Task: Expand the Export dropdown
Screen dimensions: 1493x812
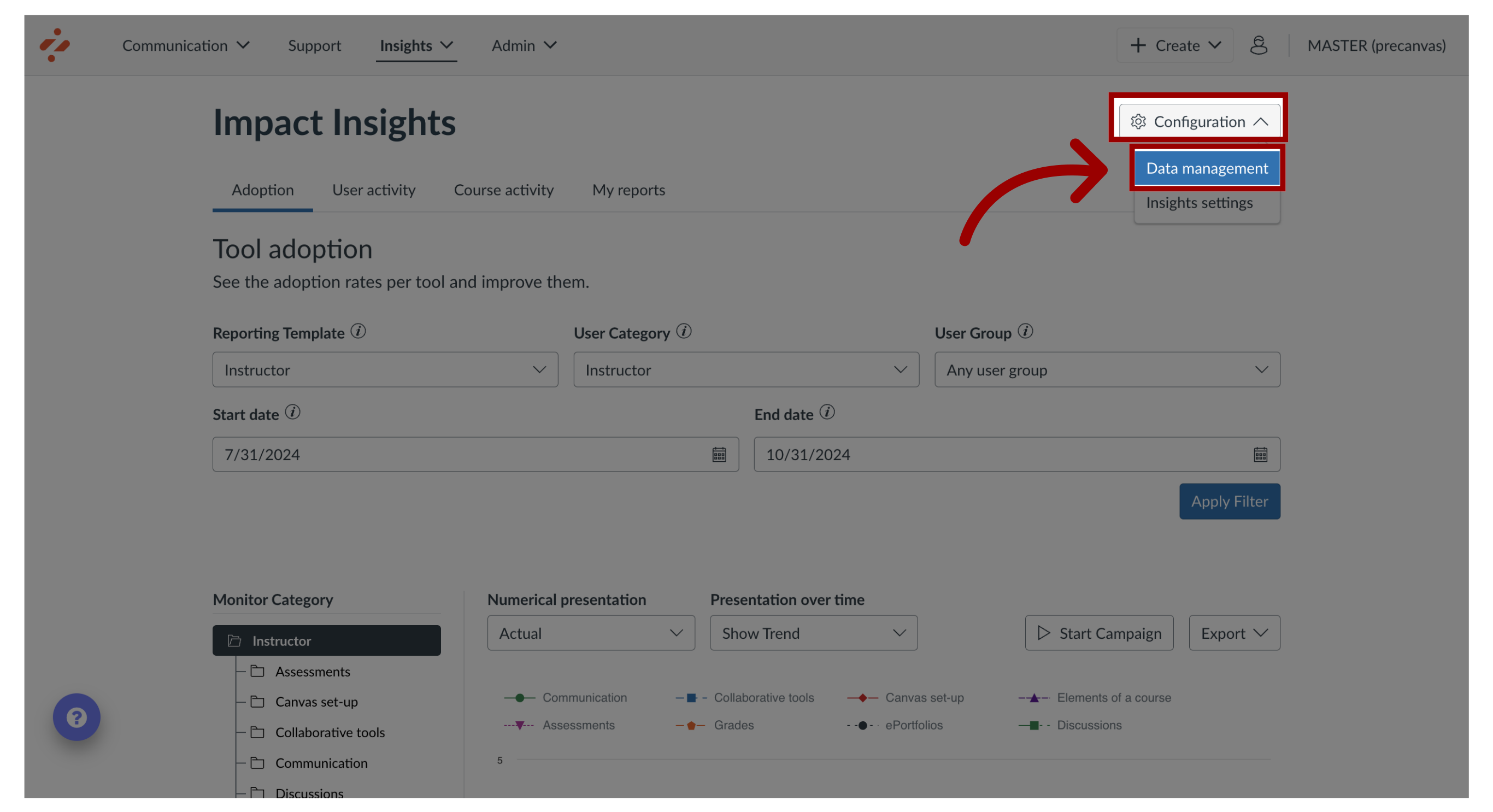Action: 1235,632
